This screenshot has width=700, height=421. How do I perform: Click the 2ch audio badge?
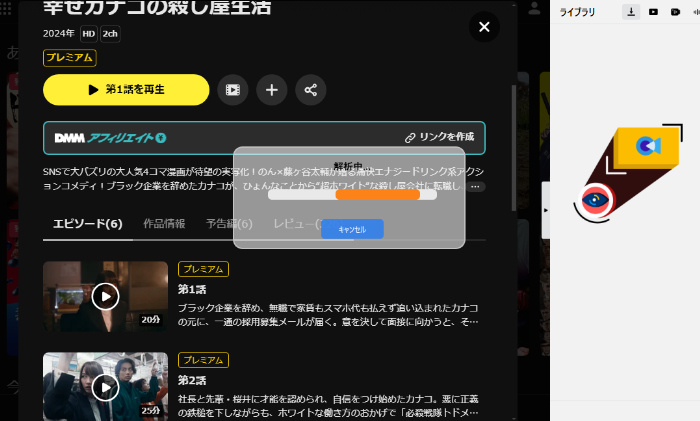(x=110, y=33)
